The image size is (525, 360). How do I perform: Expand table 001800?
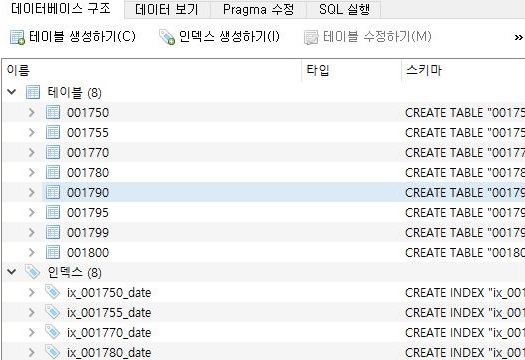[31, 252]
